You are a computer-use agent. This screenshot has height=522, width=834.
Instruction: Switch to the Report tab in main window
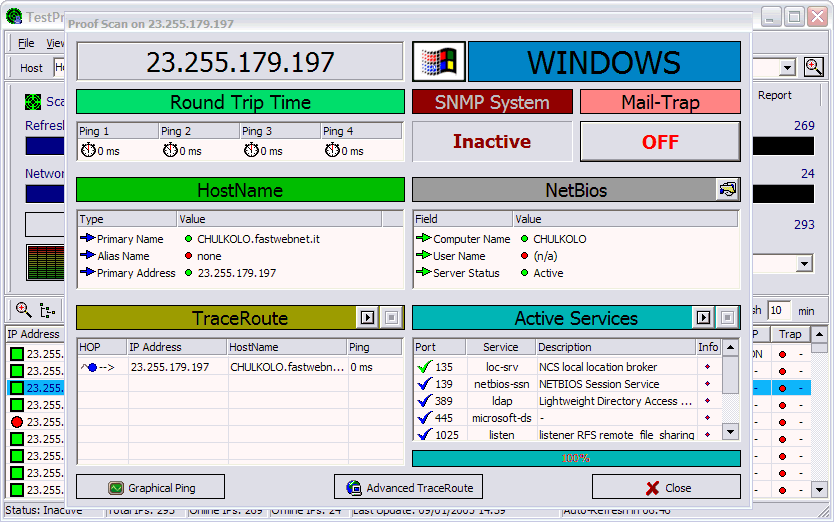pyautogui.click(x=774, y=95)
